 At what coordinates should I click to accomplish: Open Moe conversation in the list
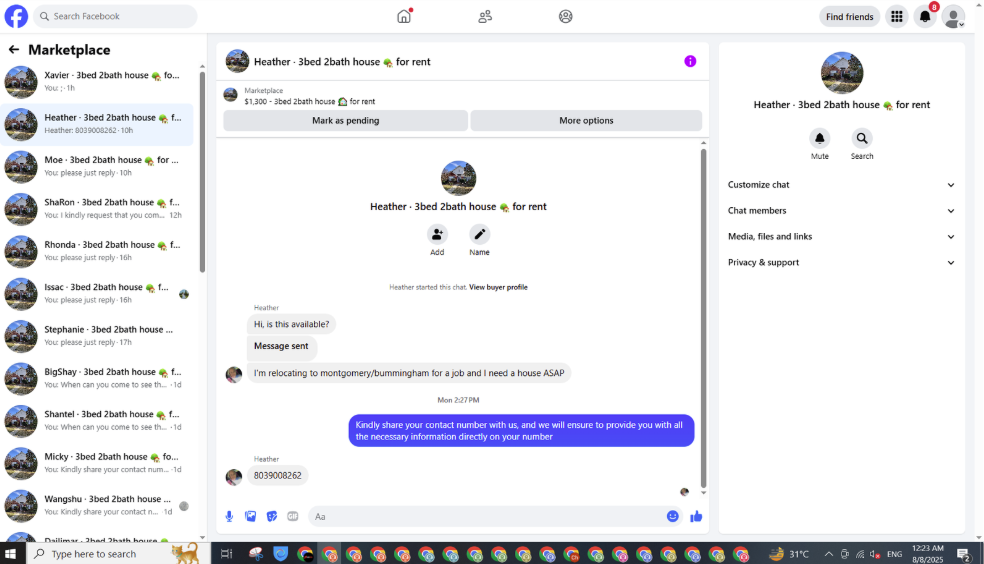tap(99, 166)
